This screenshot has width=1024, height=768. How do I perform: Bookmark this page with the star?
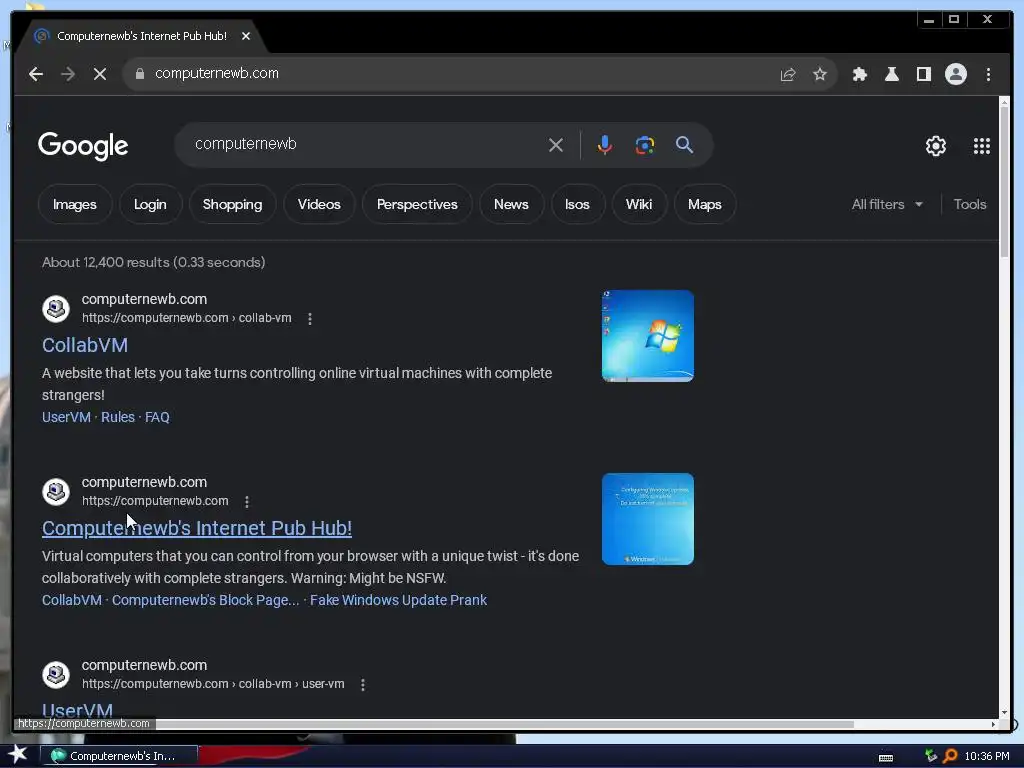820,74
